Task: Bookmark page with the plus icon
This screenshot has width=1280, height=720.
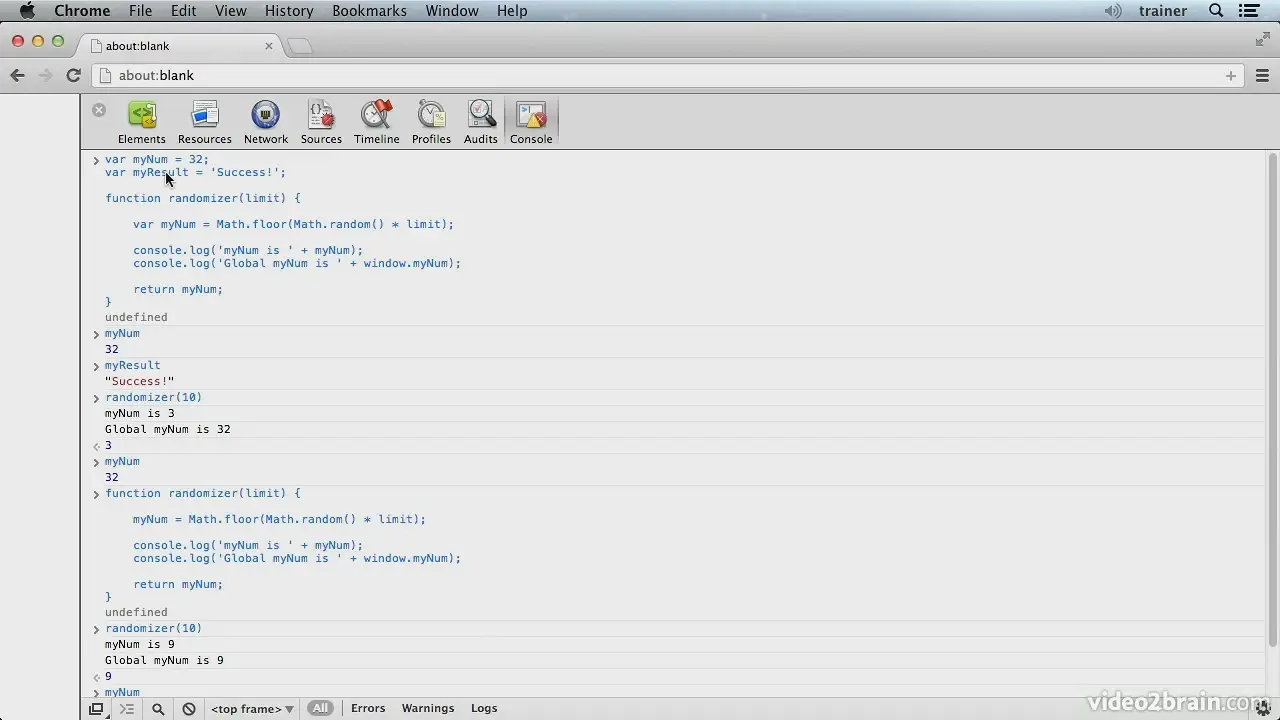Action: 1230,75
